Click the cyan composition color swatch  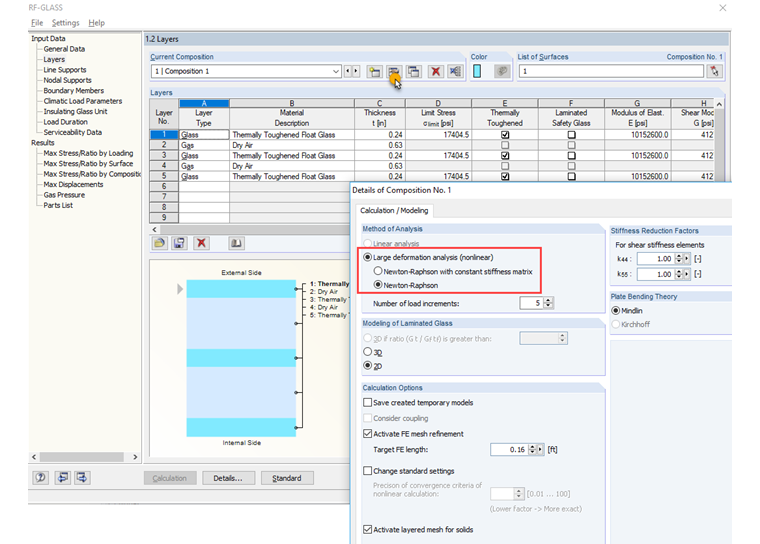[x=477, y=71]
